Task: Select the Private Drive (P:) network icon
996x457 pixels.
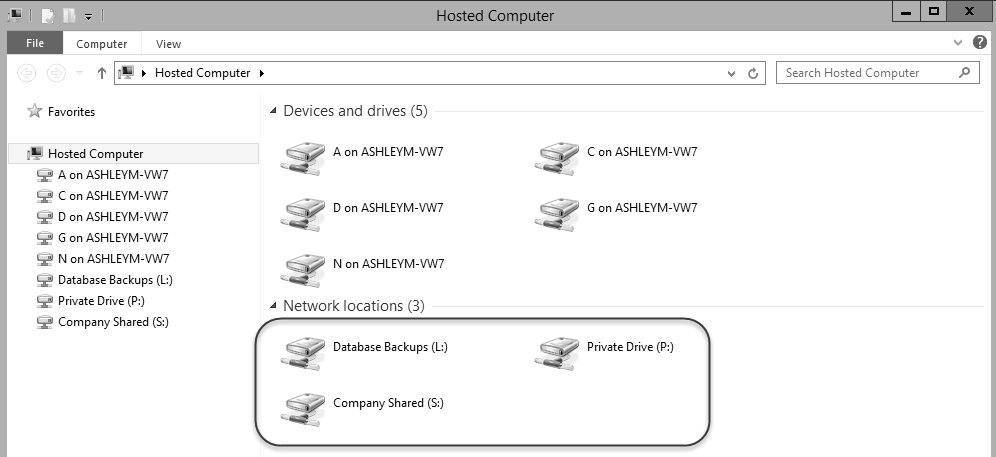Action: (x=556, y=354)
